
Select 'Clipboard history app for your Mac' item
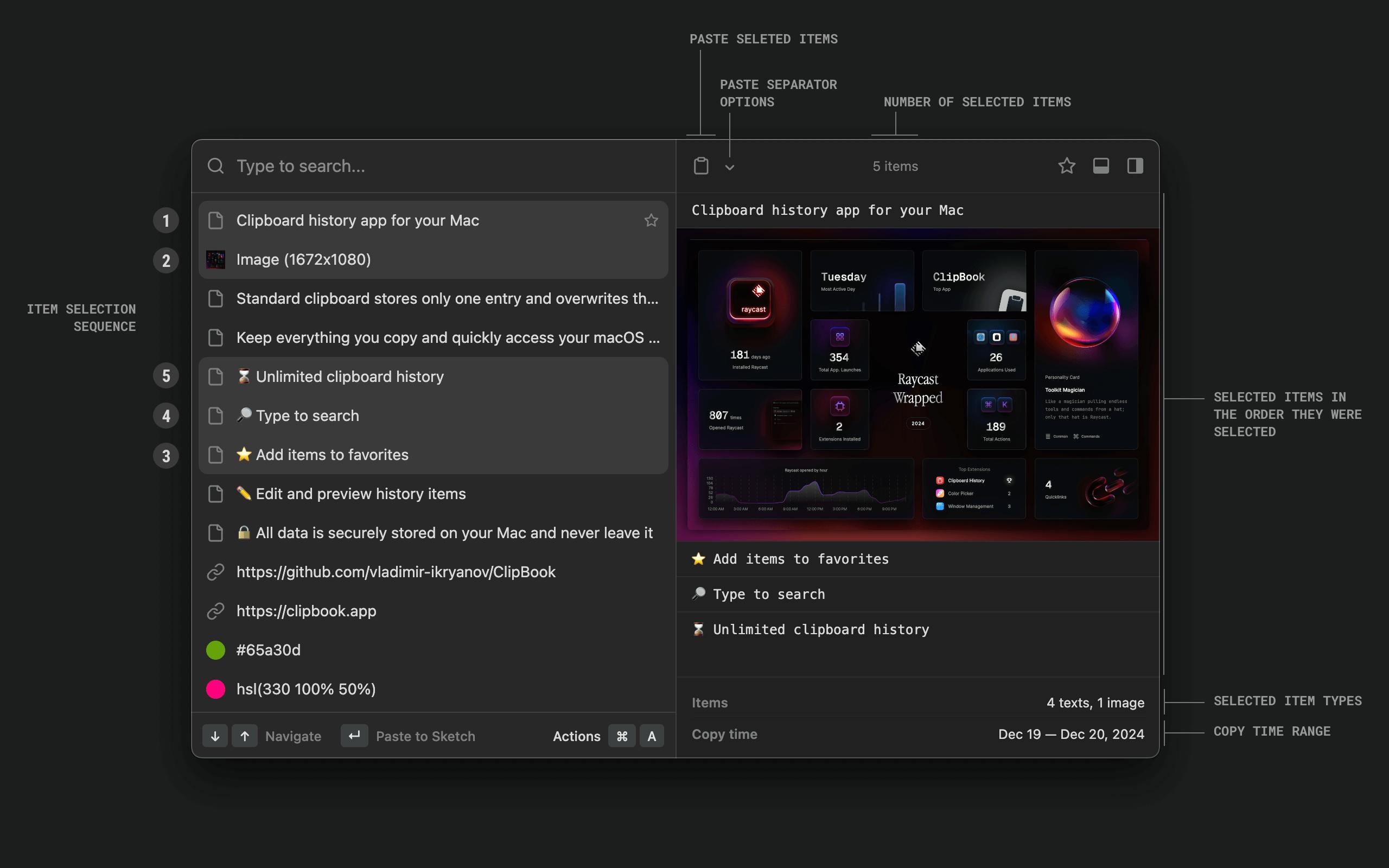tap(434, 220)
